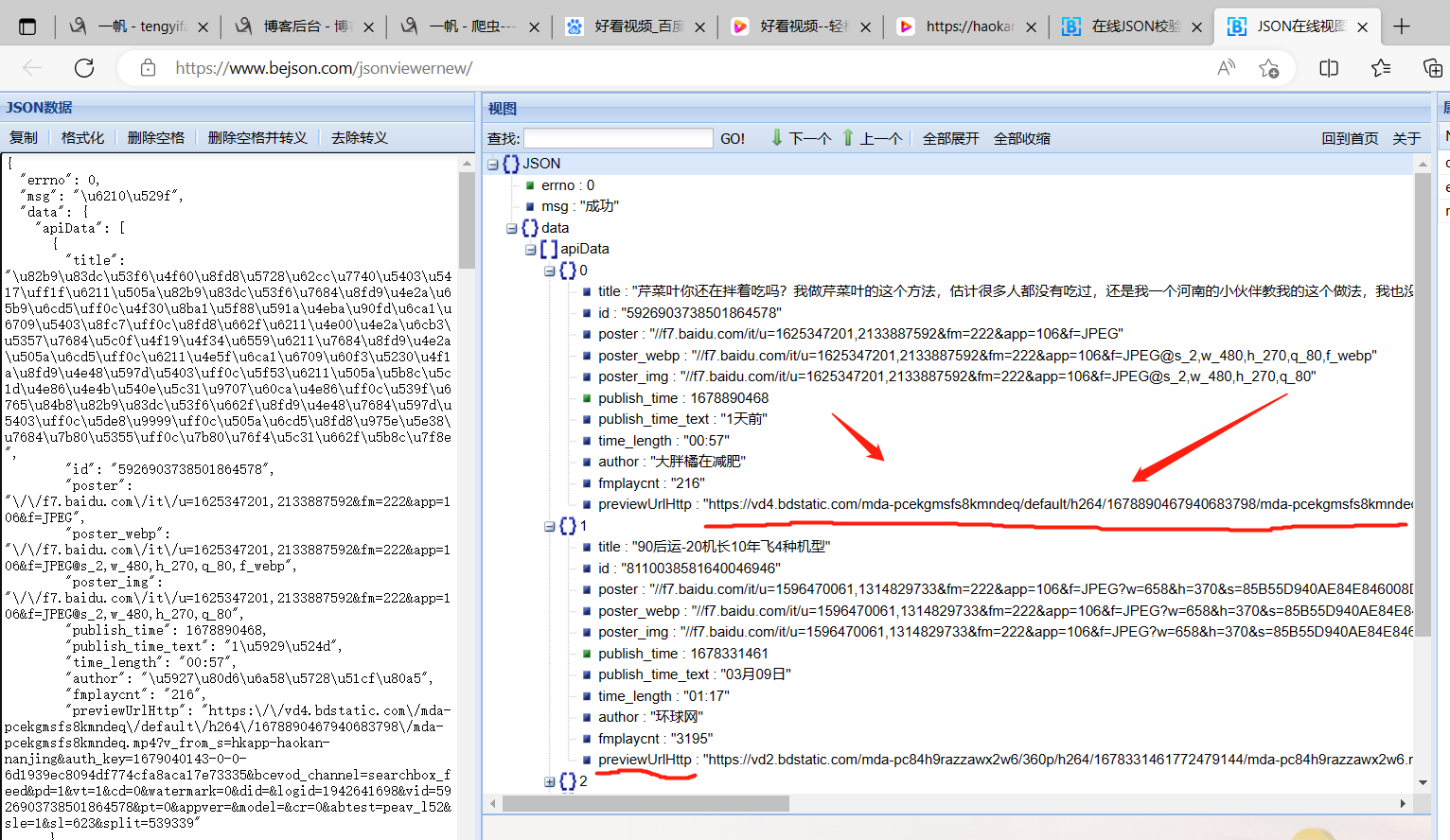Reload the current page

(x=84, y=67)
